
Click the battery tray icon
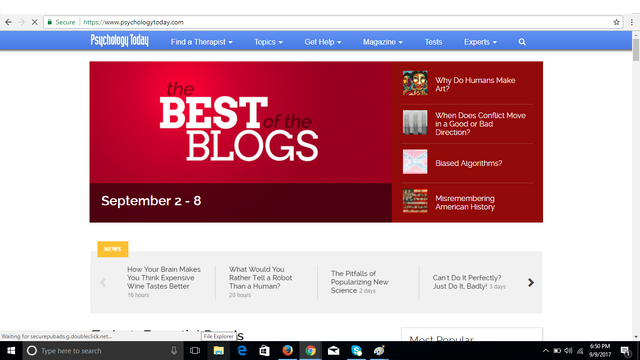557,351
